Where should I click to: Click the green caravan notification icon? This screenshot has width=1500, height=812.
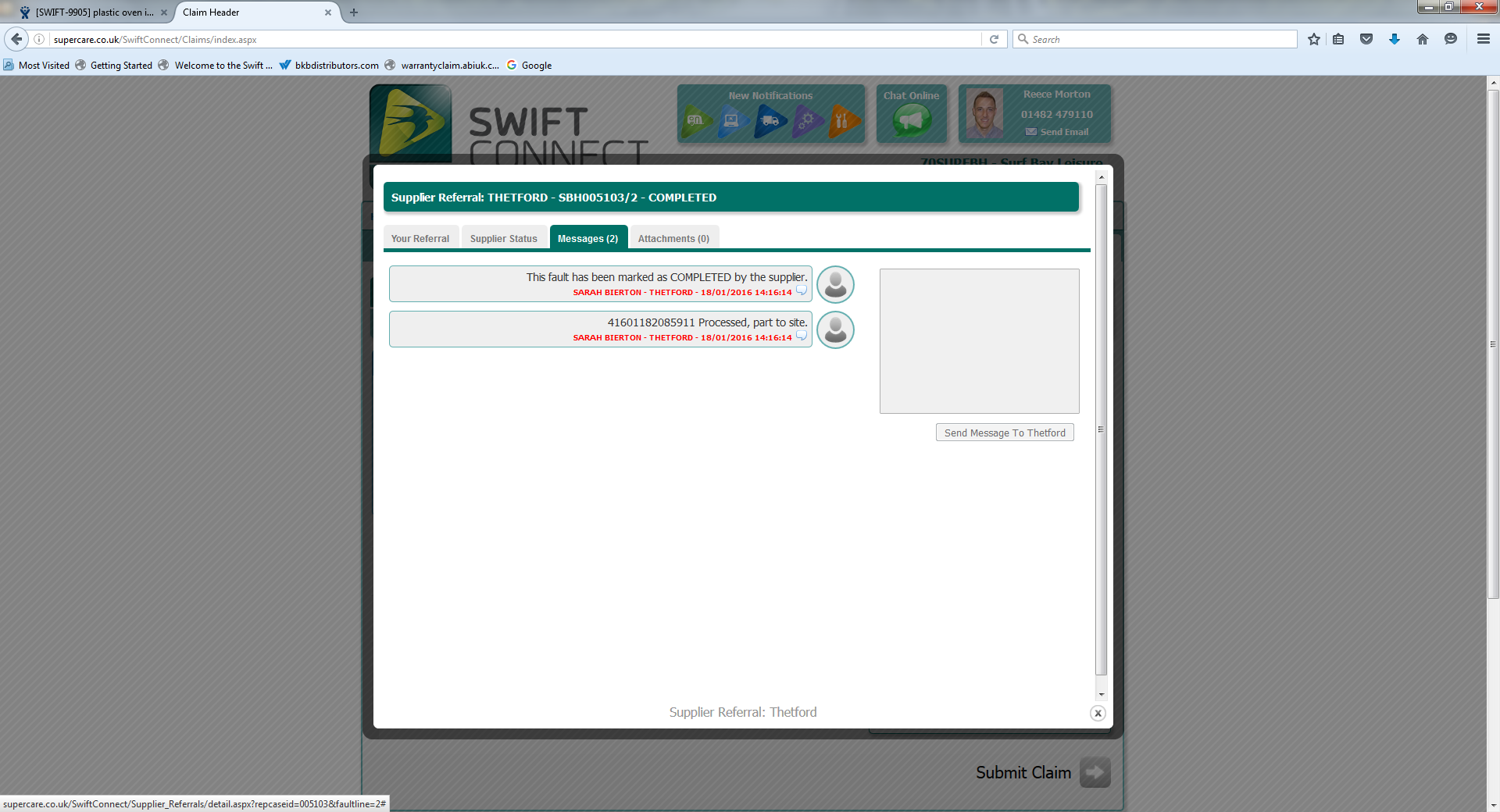coord(696,121)
